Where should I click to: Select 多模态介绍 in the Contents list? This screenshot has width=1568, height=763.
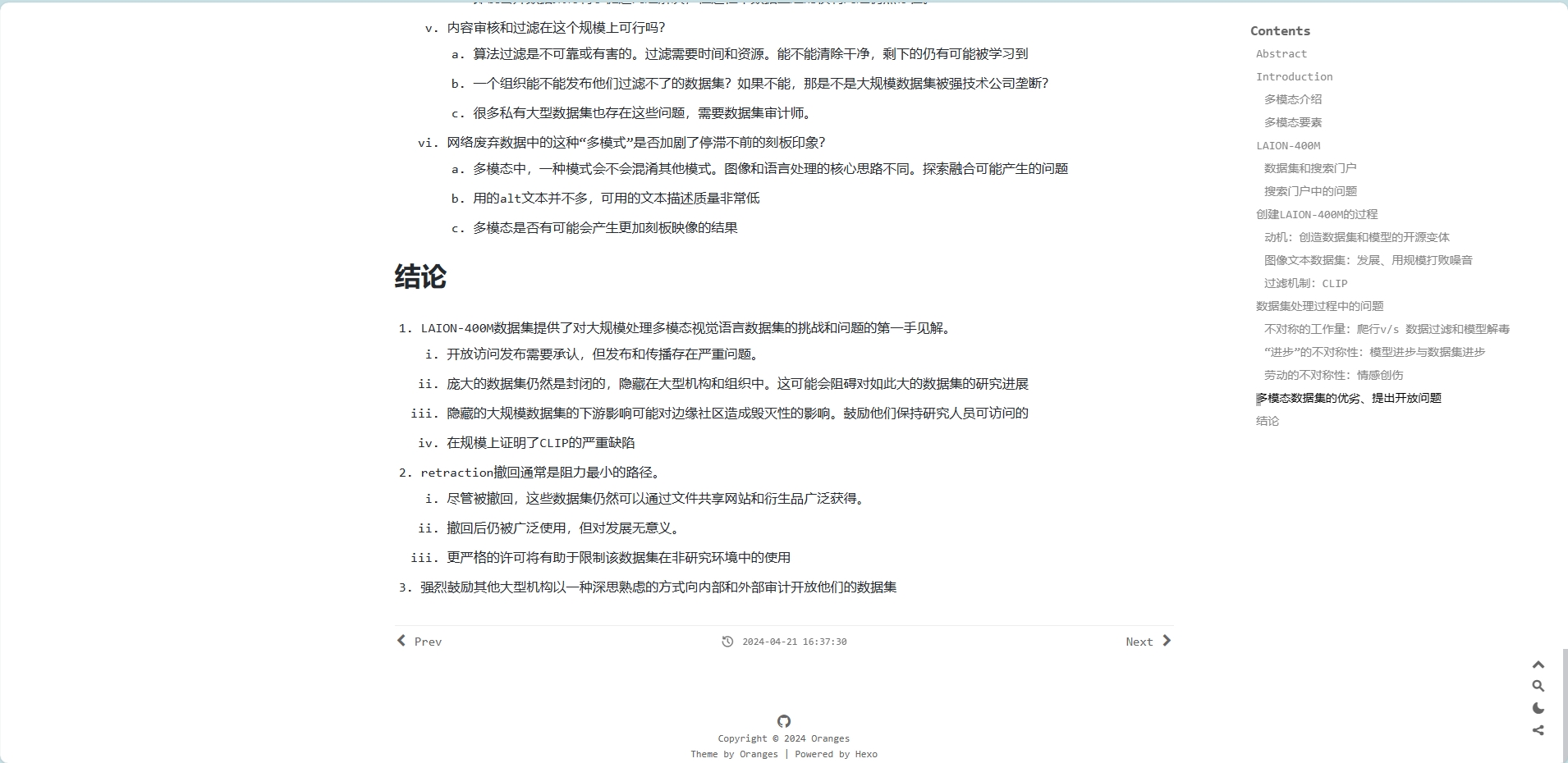[x=1293, y=99]
